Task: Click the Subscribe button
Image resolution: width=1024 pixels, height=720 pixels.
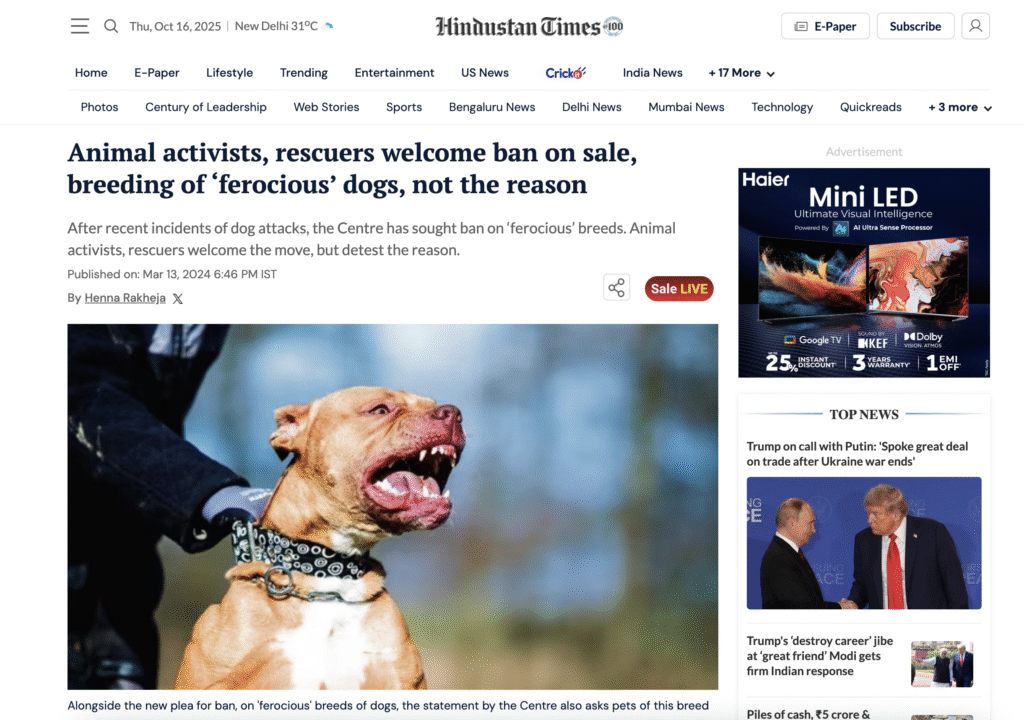Action: (915, 26)
